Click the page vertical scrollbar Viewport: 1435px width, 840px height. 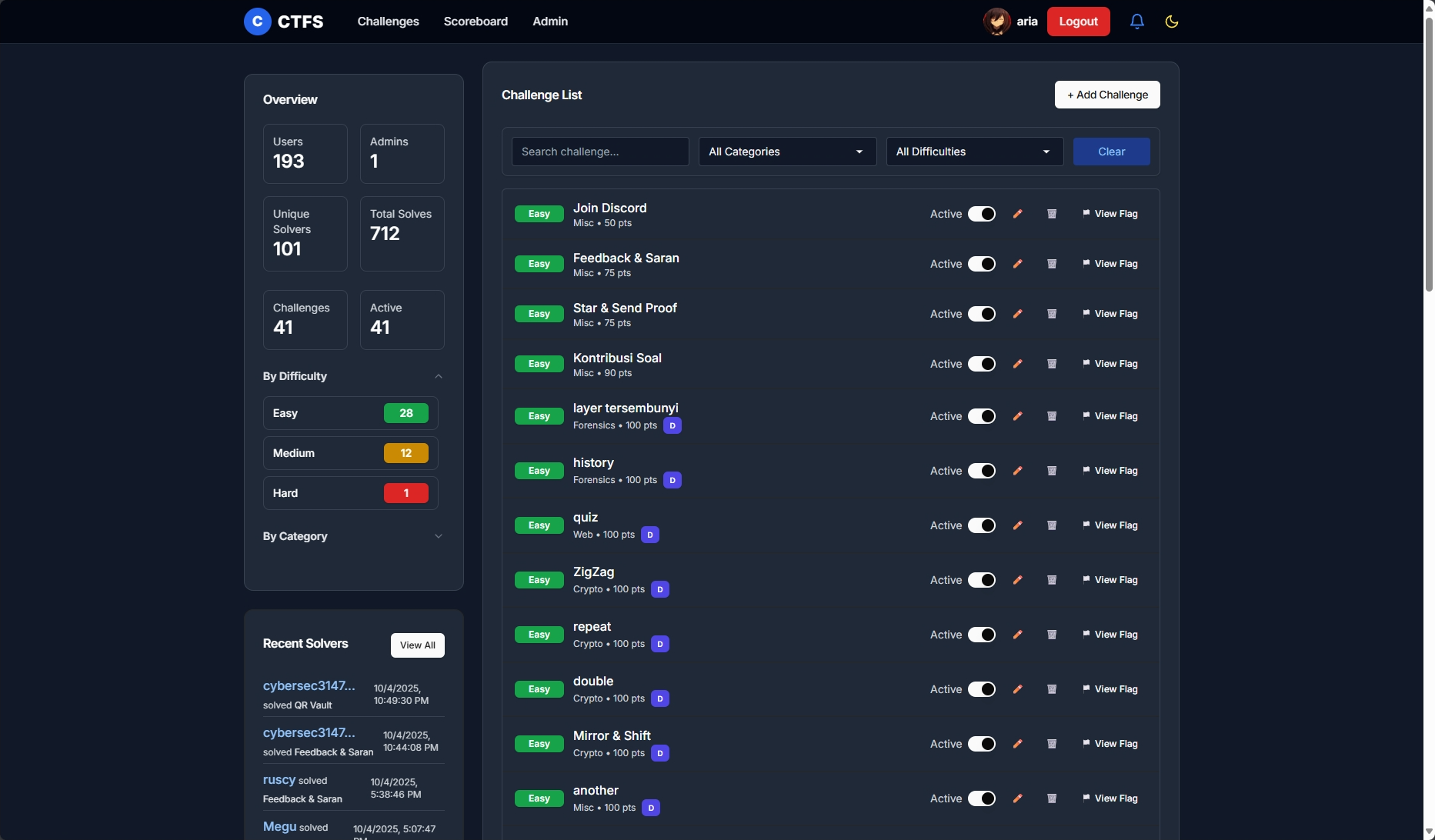coord(1429,154)
